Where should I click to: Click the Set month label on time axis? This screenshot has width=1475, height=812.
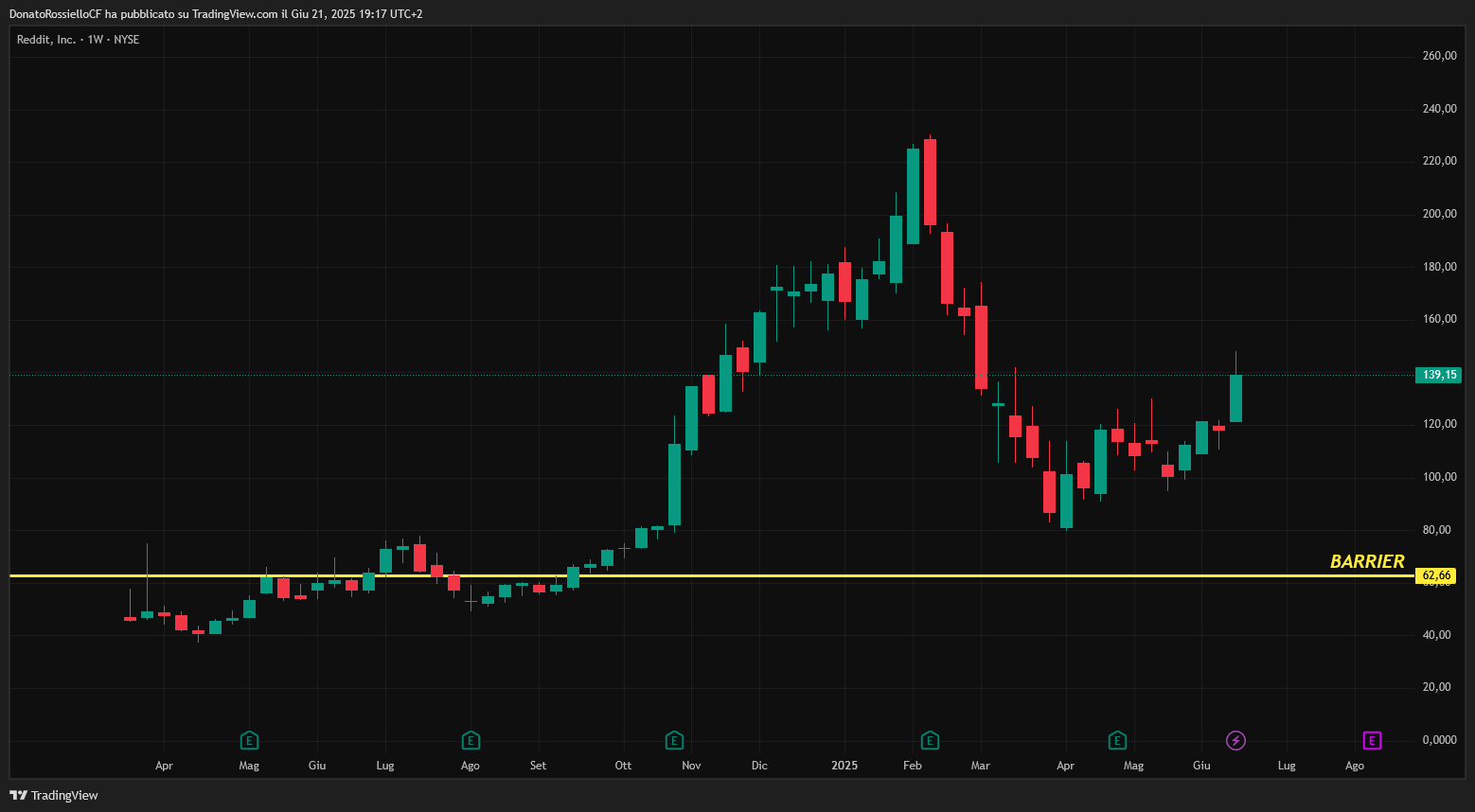(x=538, y=766)
